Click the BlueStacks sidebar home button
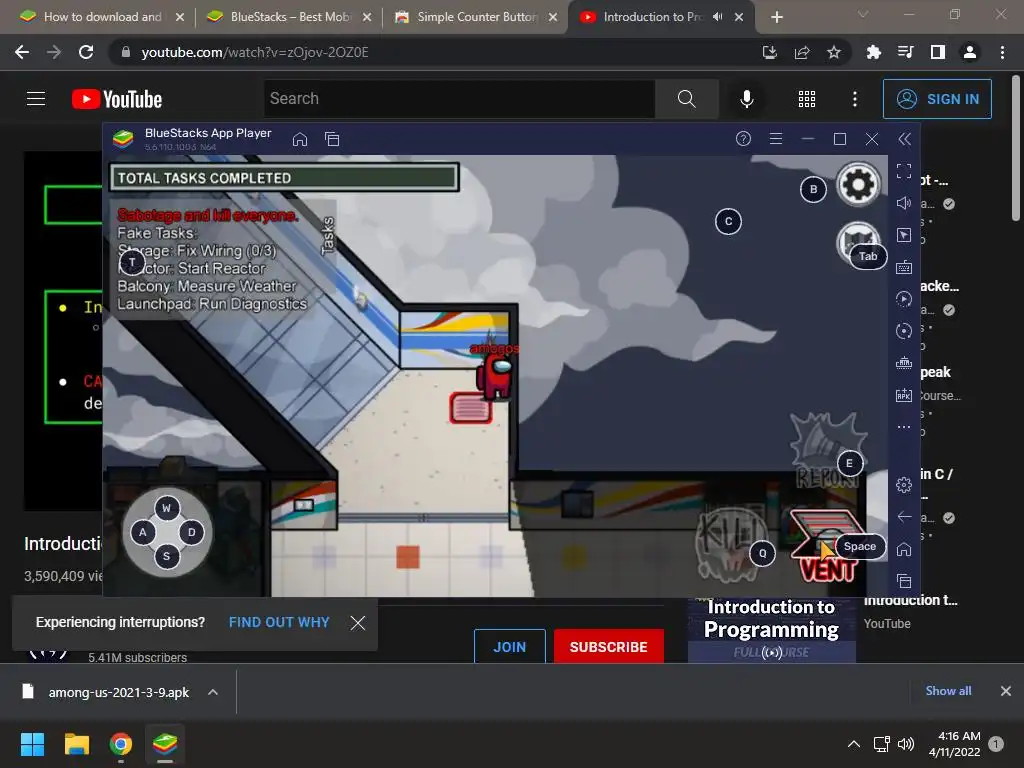1024x768 pixels. tap(904, 549)
